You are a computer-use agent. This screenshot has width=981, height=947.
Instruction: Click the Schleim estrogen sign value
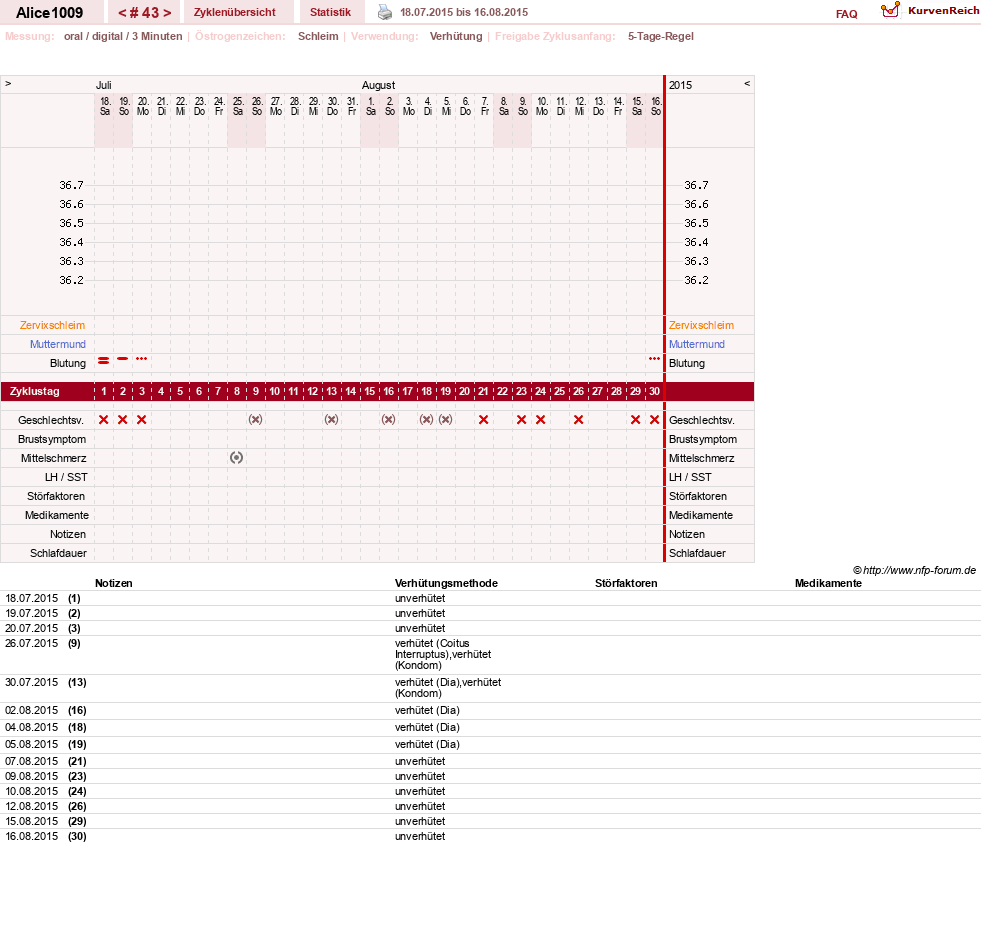click(318, 36)
